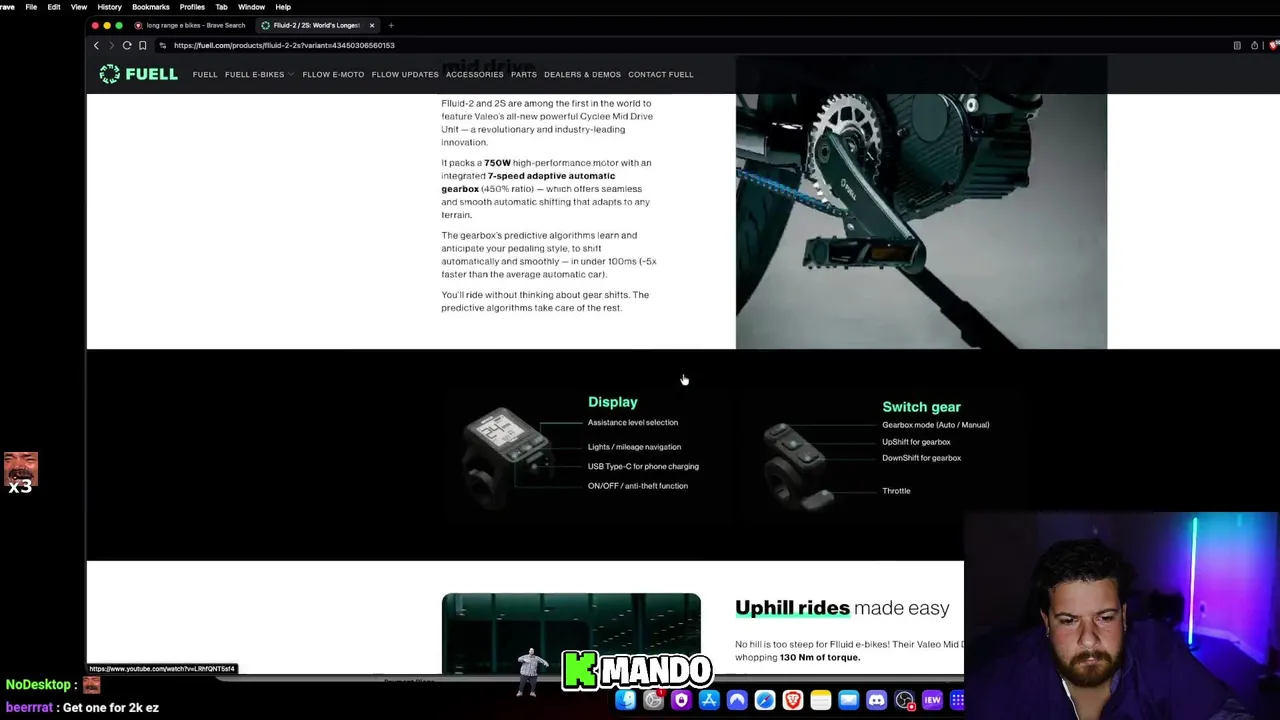
Task: Click the share icon in the address bar
Action: coord(1255,45)
